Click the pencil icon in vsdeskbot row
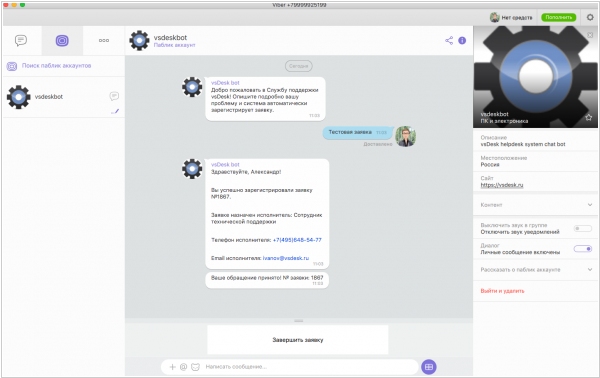The image size is (600, 378). [x=115, y=111]
